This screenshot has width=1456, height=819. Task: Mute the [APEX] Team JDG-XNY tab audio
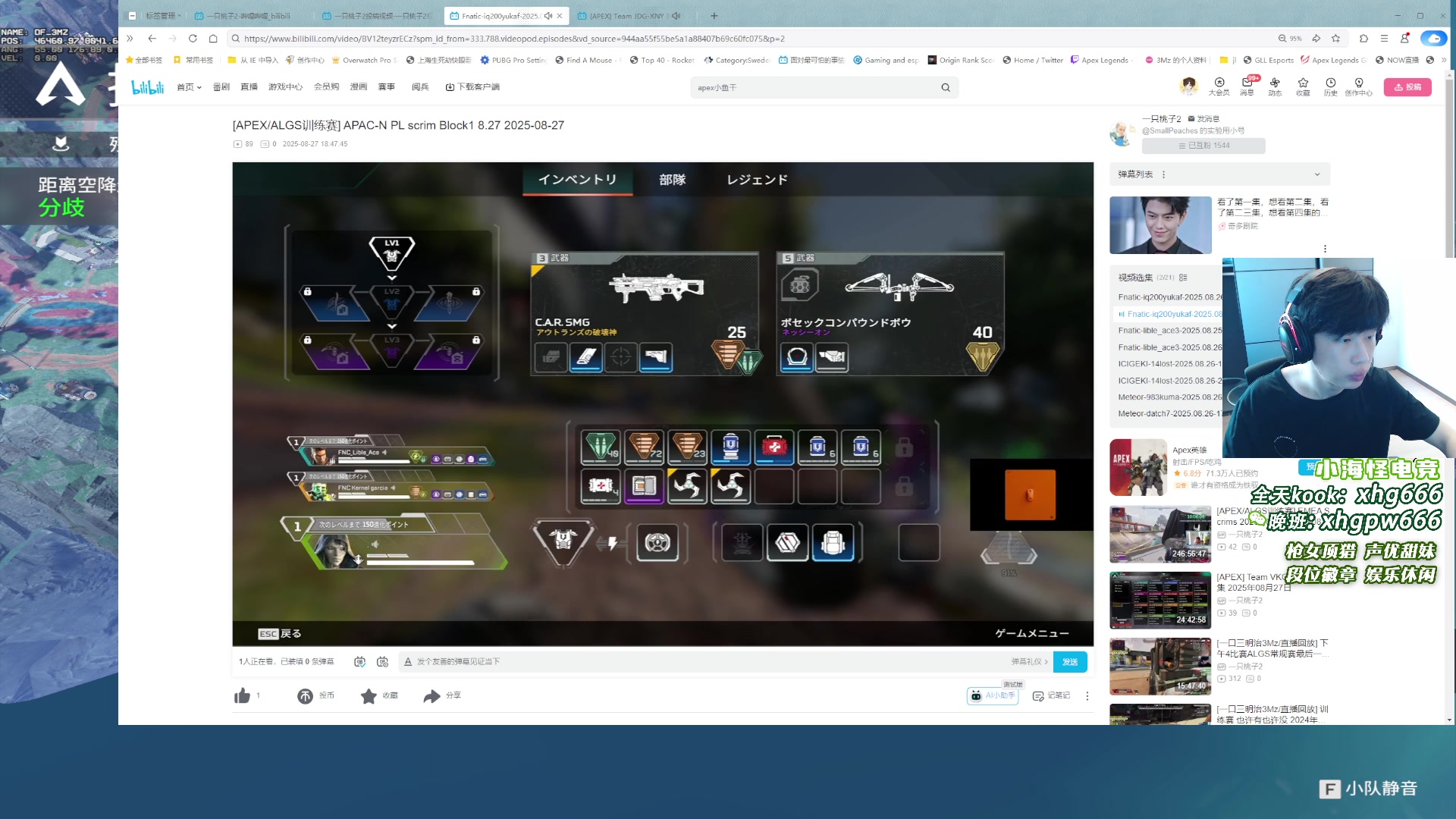pos(676,15)
